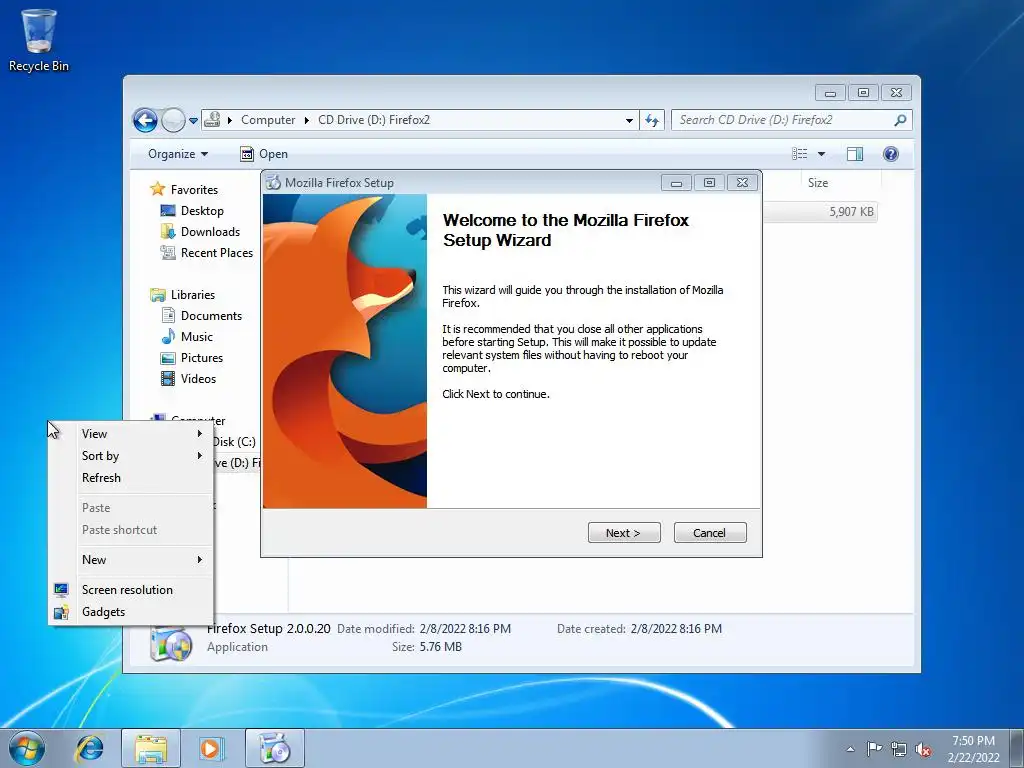Choose Gadgets from context menu

(131, 613)
